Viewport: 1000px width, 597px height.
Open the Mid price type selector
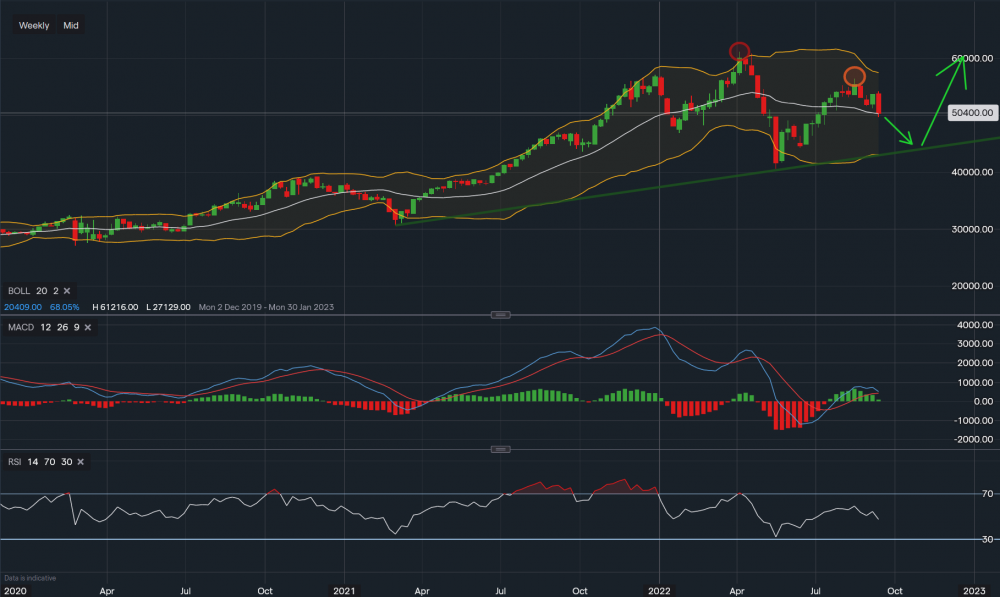point(73,25)
